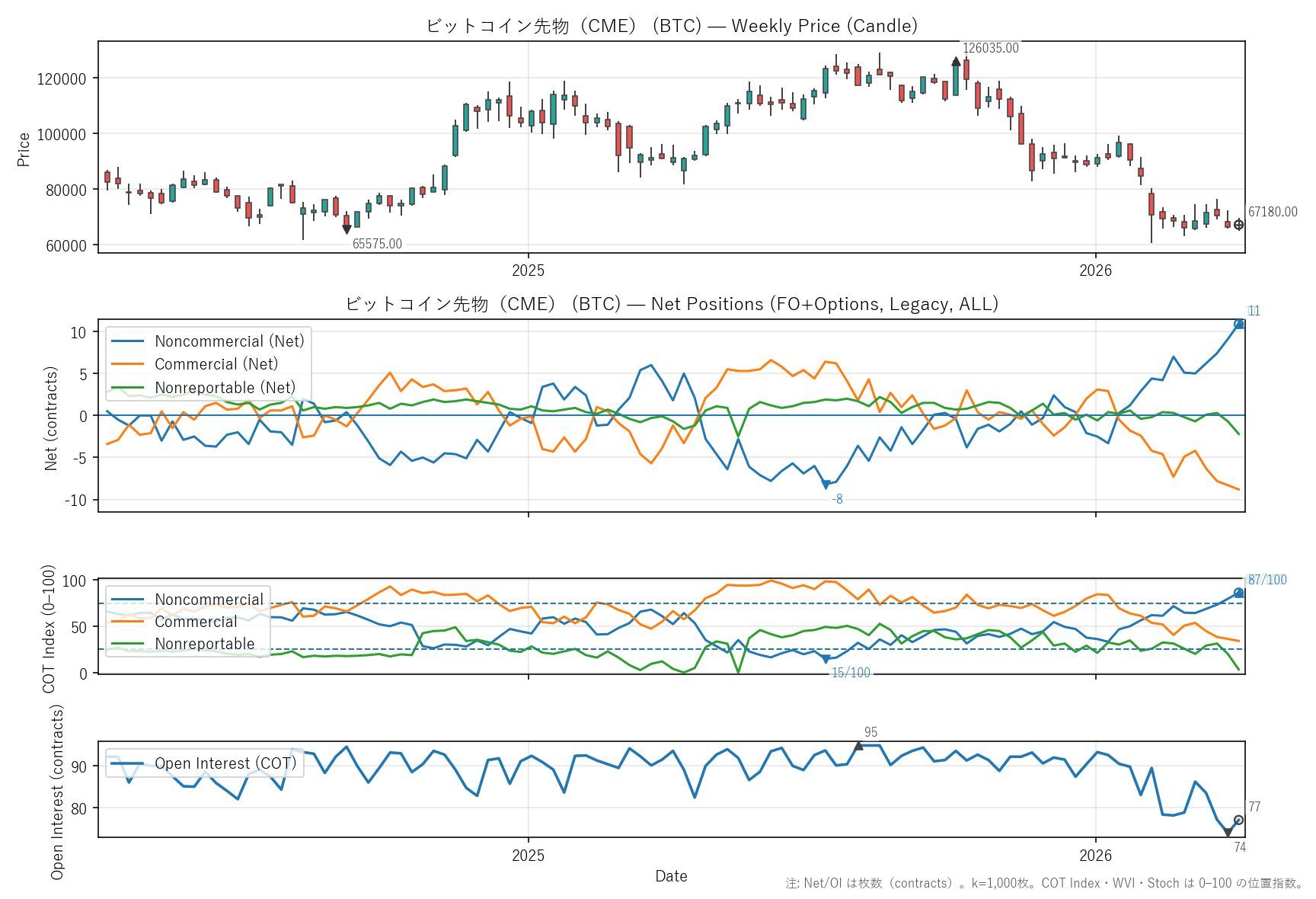Click the latest open interest circle marker at 77
The width and height of the screenshot is (1316, 899).
pyautogui.click(x=1238, y=820)
